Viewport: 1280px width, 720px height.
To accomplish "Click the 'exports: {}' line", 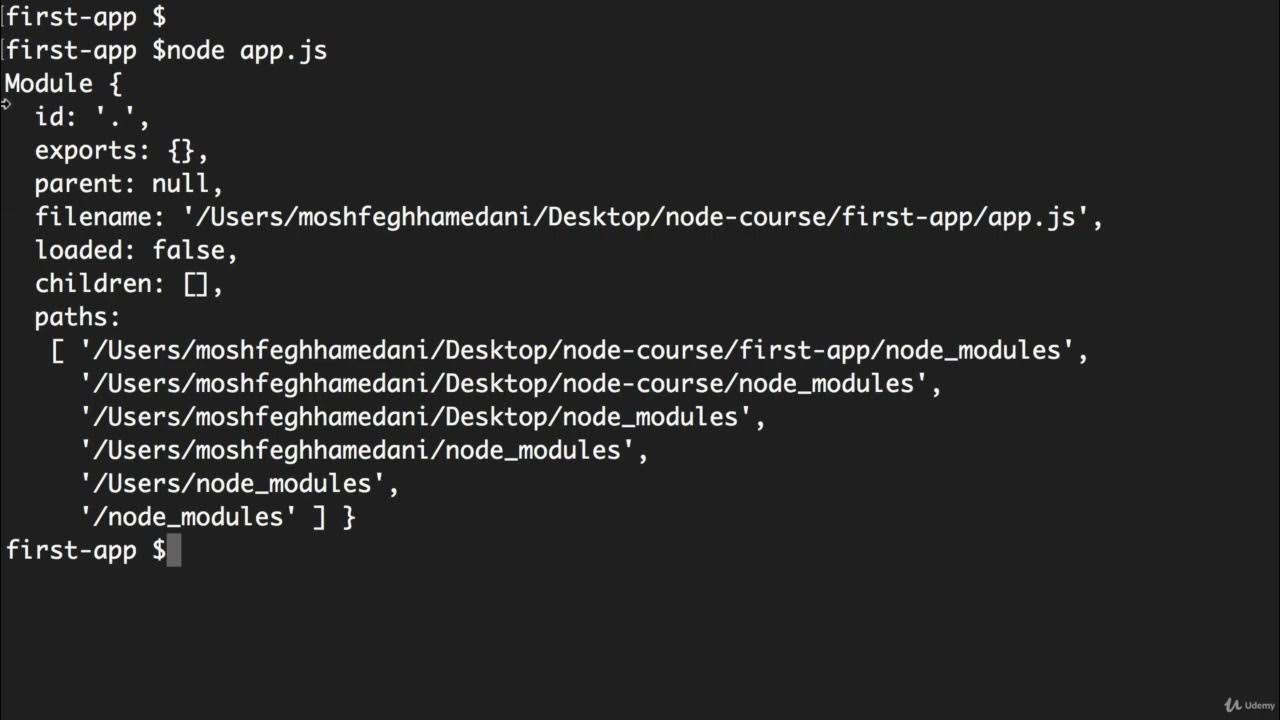I will pyautogui.click(x=122, y=150).
